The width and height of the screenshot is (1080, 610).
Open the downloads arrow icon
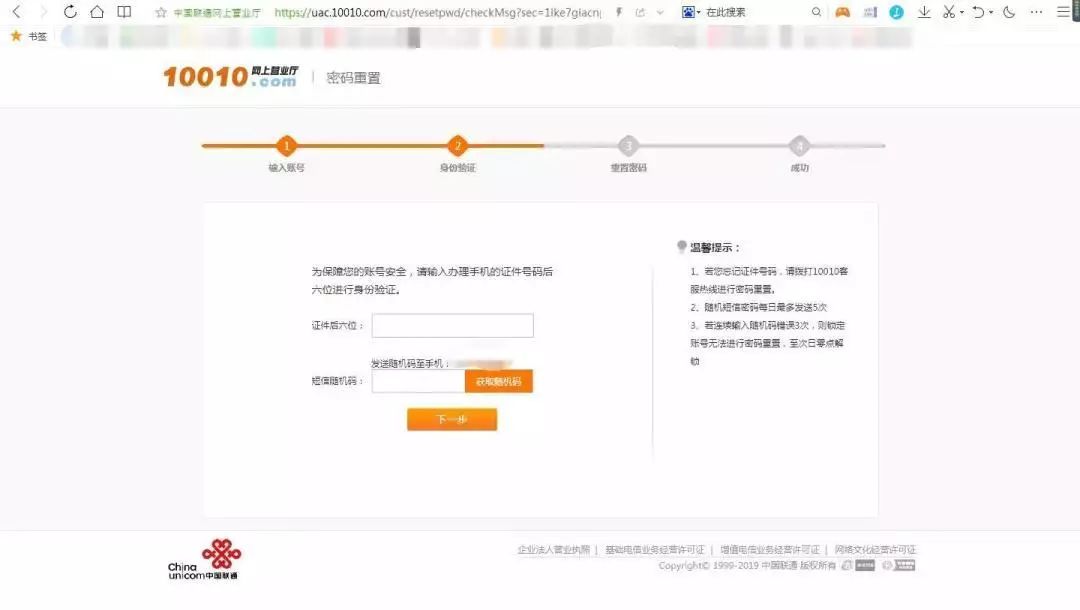pos(924,12)
